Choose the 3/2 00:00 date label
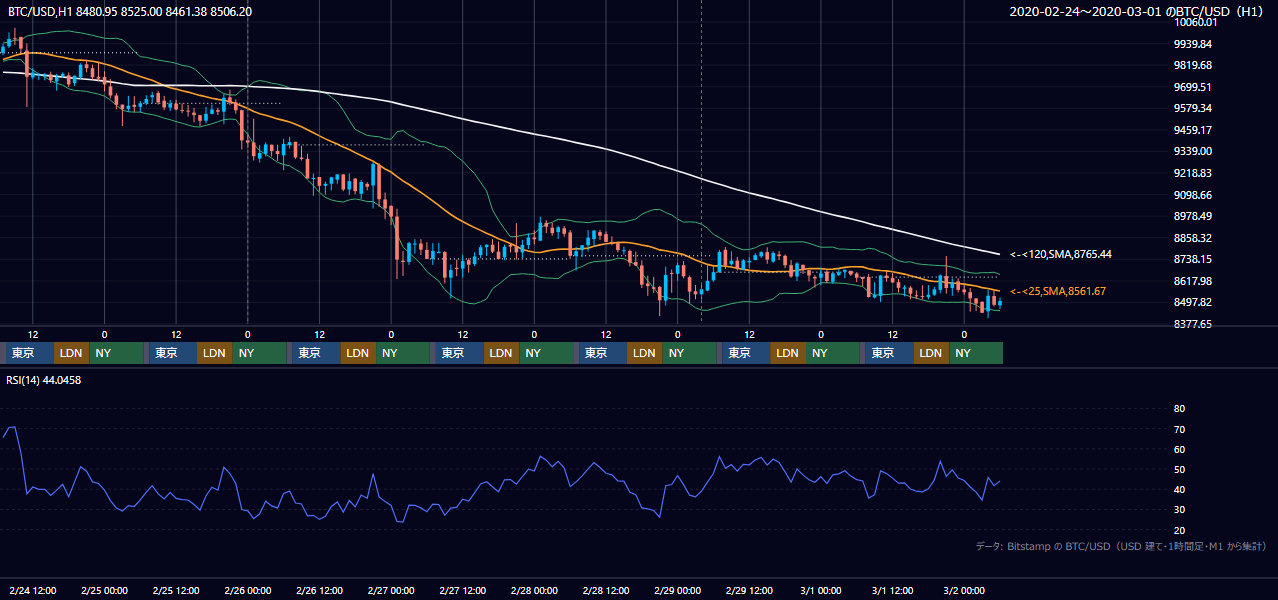This screenshot has height=600, width=1278. click(x=964, y=590)
